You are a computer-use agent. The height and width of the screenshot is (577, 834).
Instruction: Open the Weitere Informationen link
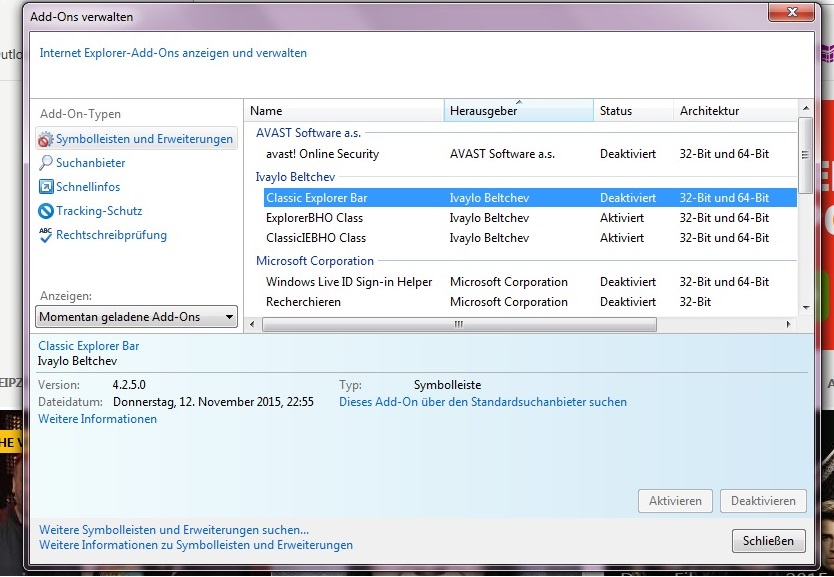click(97, 419)
